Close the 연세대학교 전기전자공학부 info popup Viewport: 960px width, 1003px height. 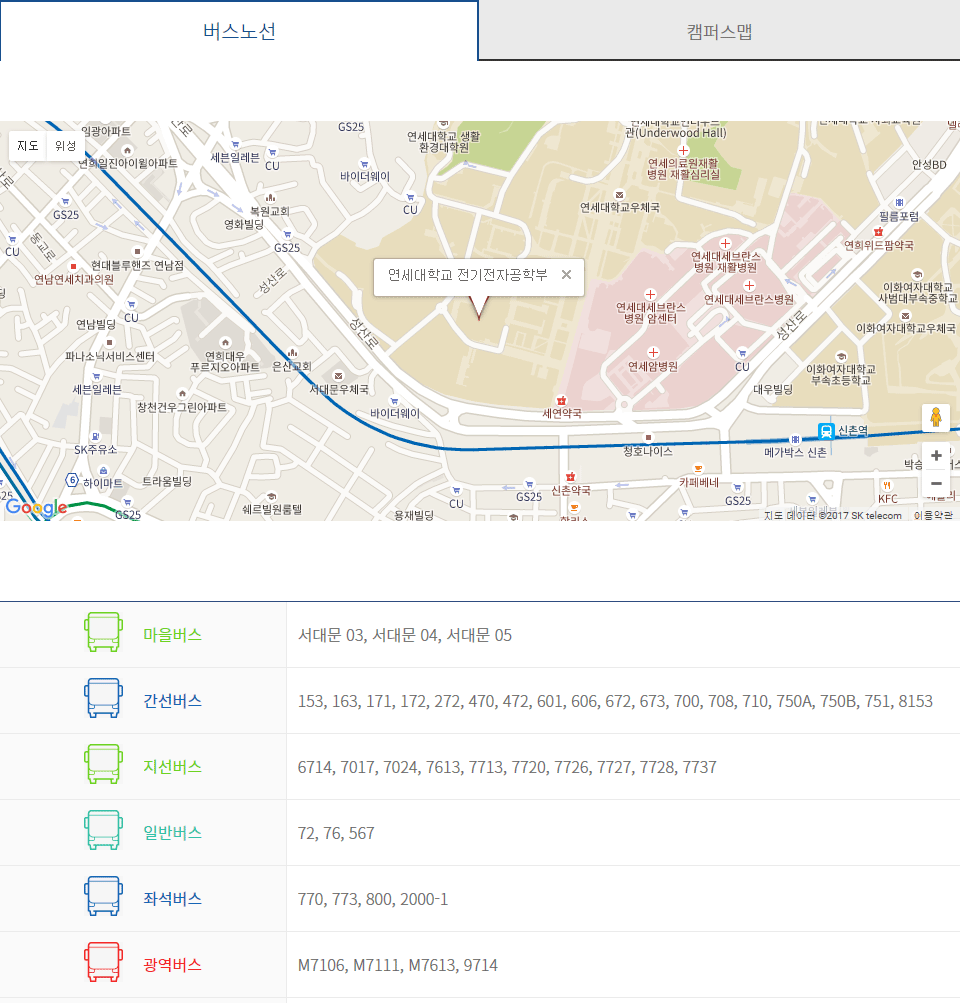coord(566,275)
